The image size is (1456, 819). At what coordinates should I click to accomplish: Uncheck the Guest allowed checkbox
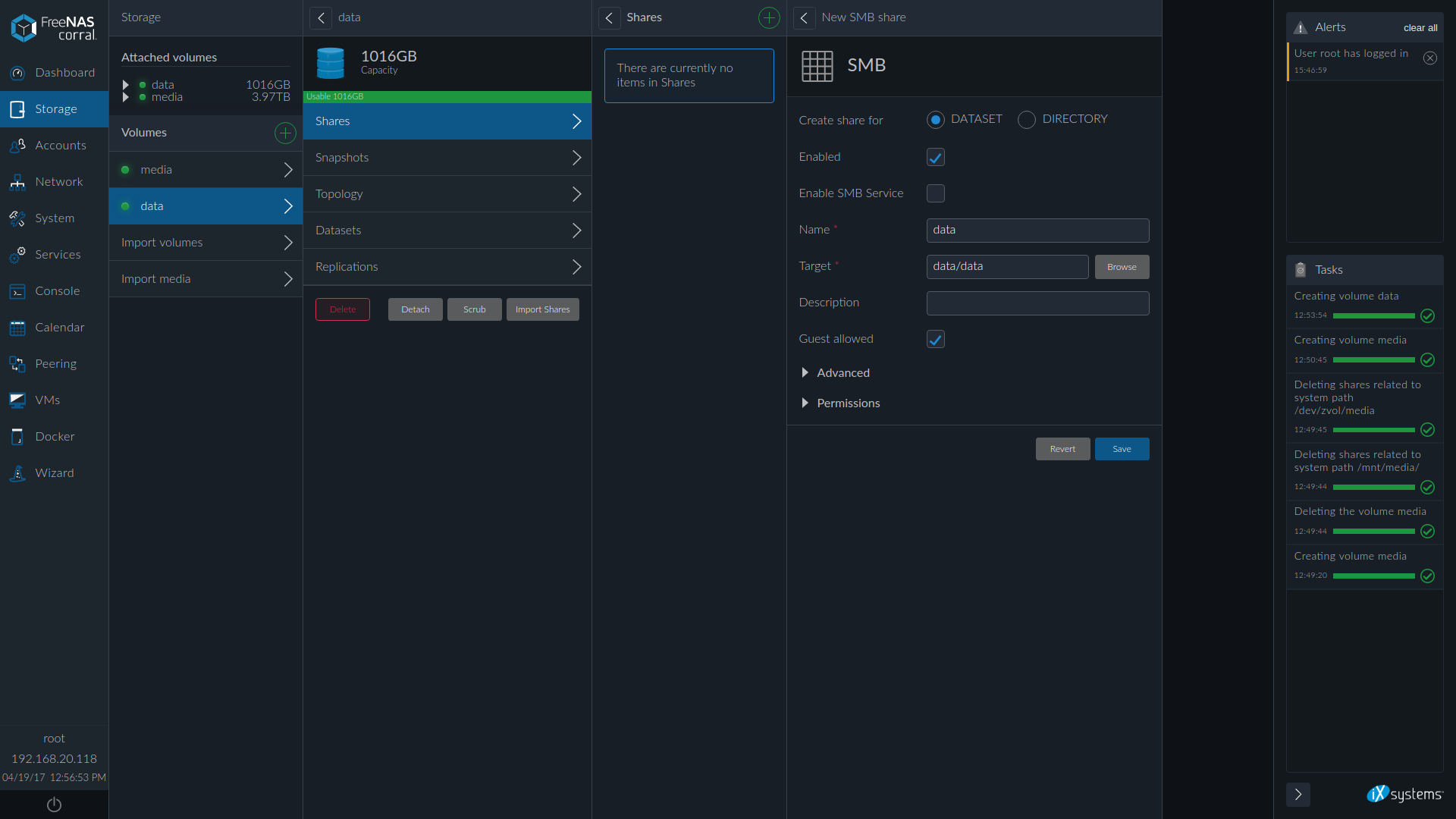tap(935, 339)
